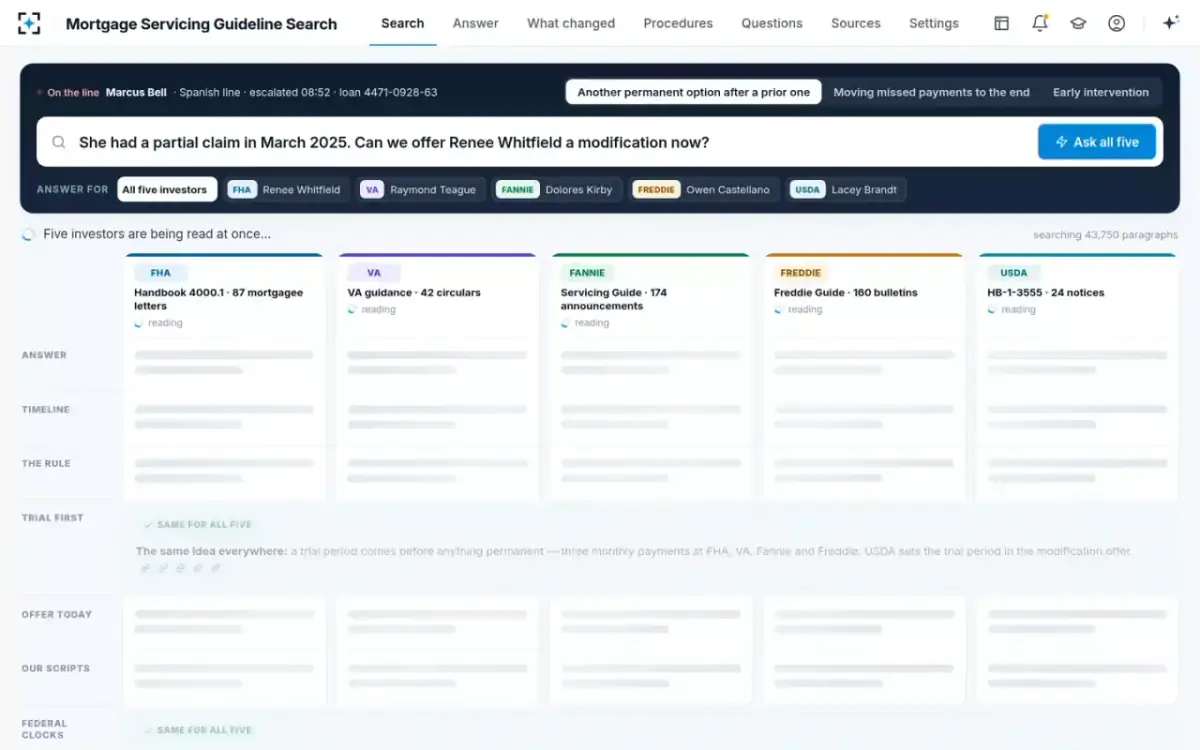1200x750 pixels.
Task: Click the VA column header badge
Action: click(374, 273)
